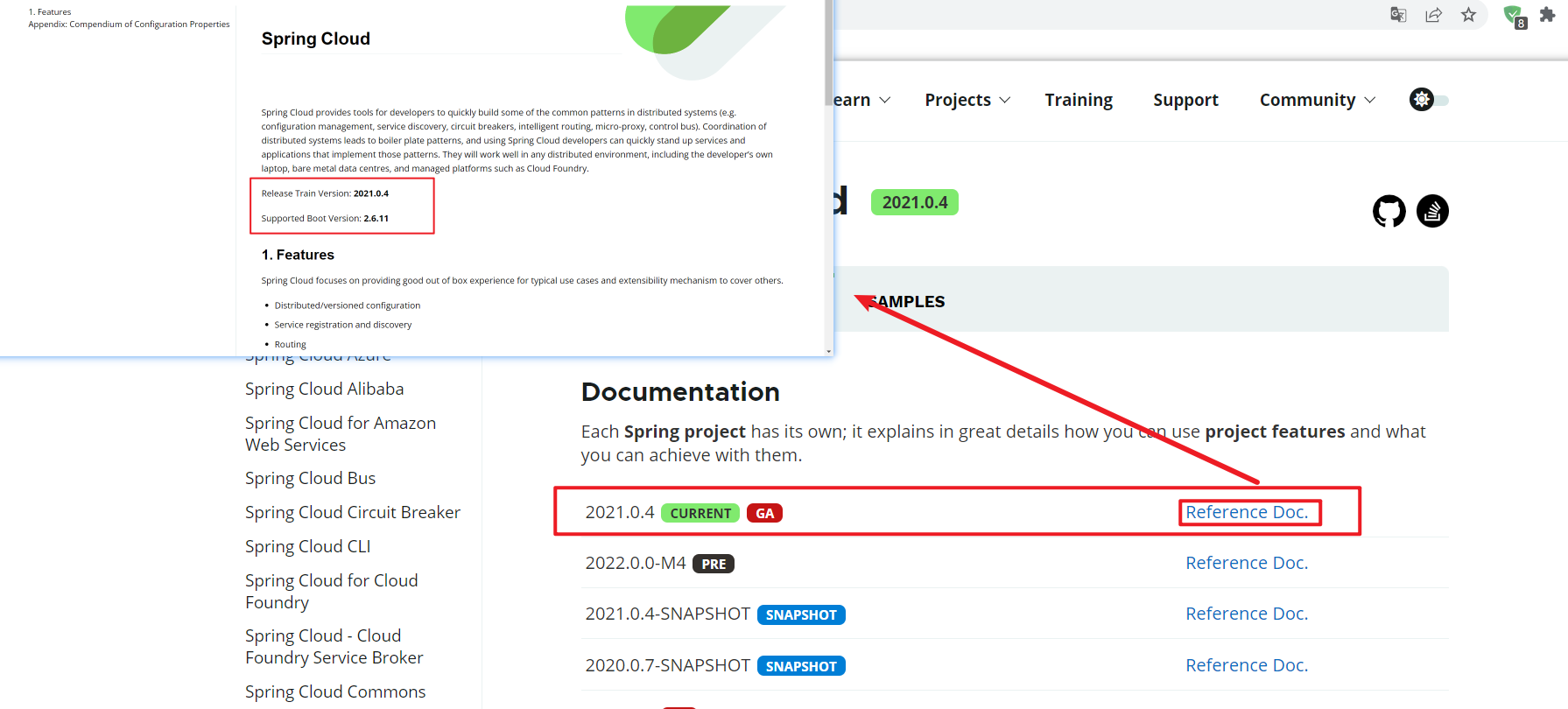The height and width of the screenshot is (709, 1568).
Task: Click the Google Translate icon in address bar
Action: pos(1398,15)
